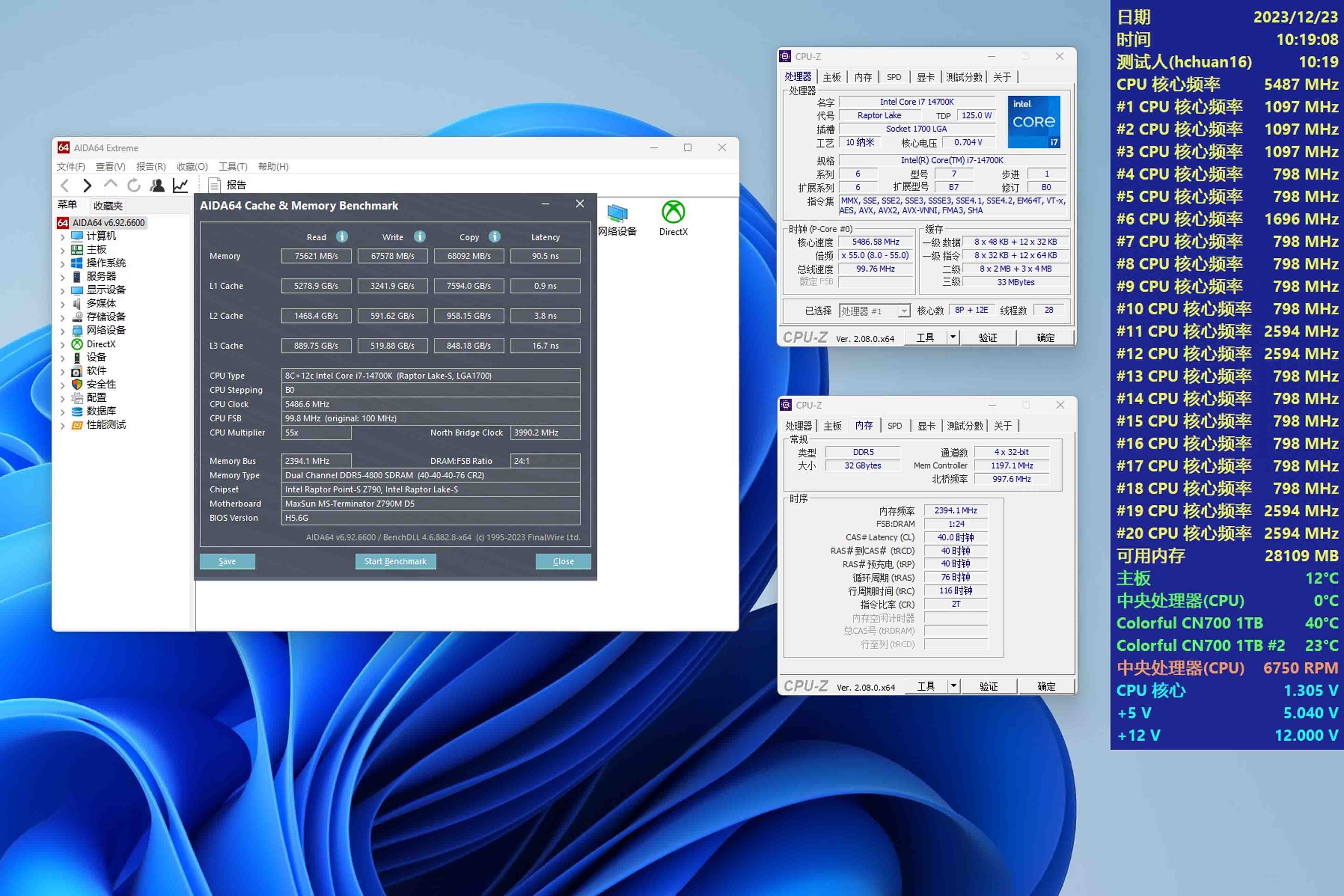Select the Multimedia speaker icon
This screenshot has height=896, width=1344.
(x=77, y=304)
